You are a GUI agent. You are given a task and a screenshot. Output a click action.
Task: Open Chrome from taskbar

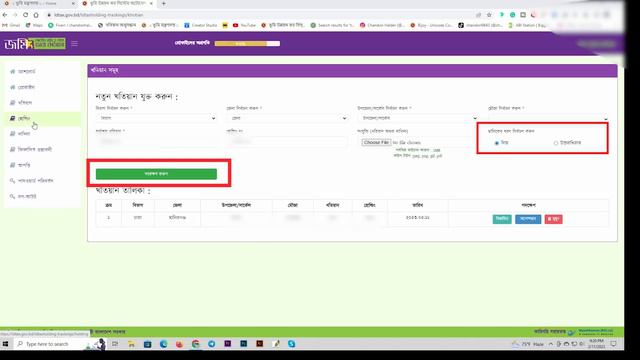tap(196, 344)
